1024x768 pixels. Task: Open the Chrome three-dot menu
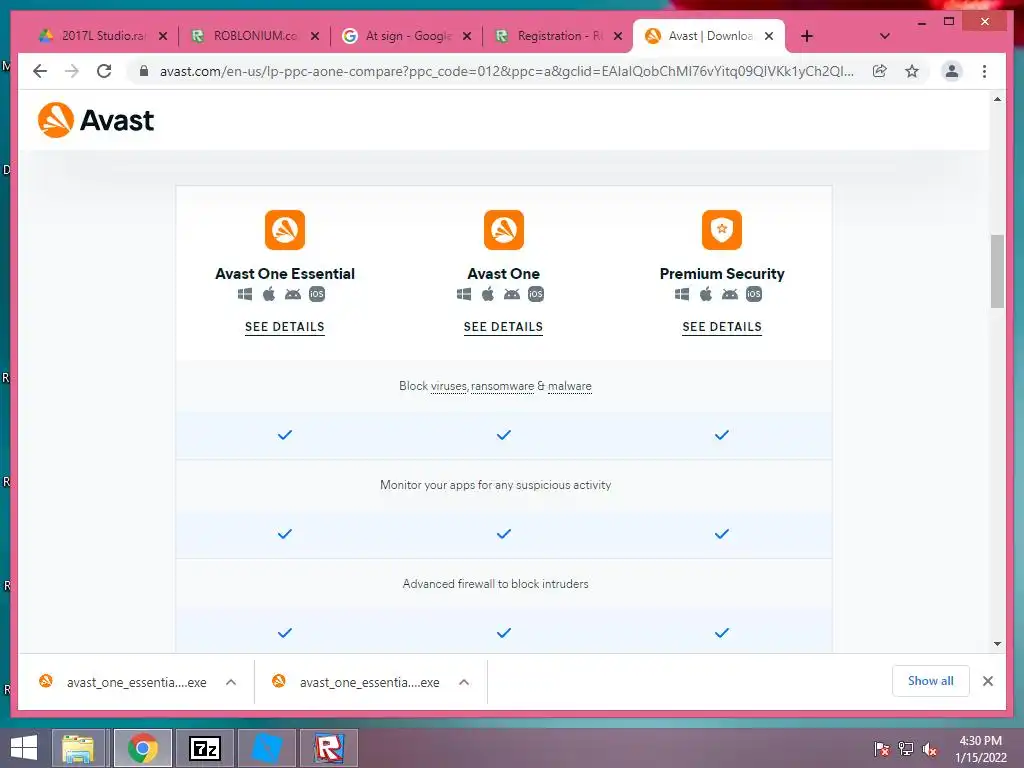coord(984,71)
